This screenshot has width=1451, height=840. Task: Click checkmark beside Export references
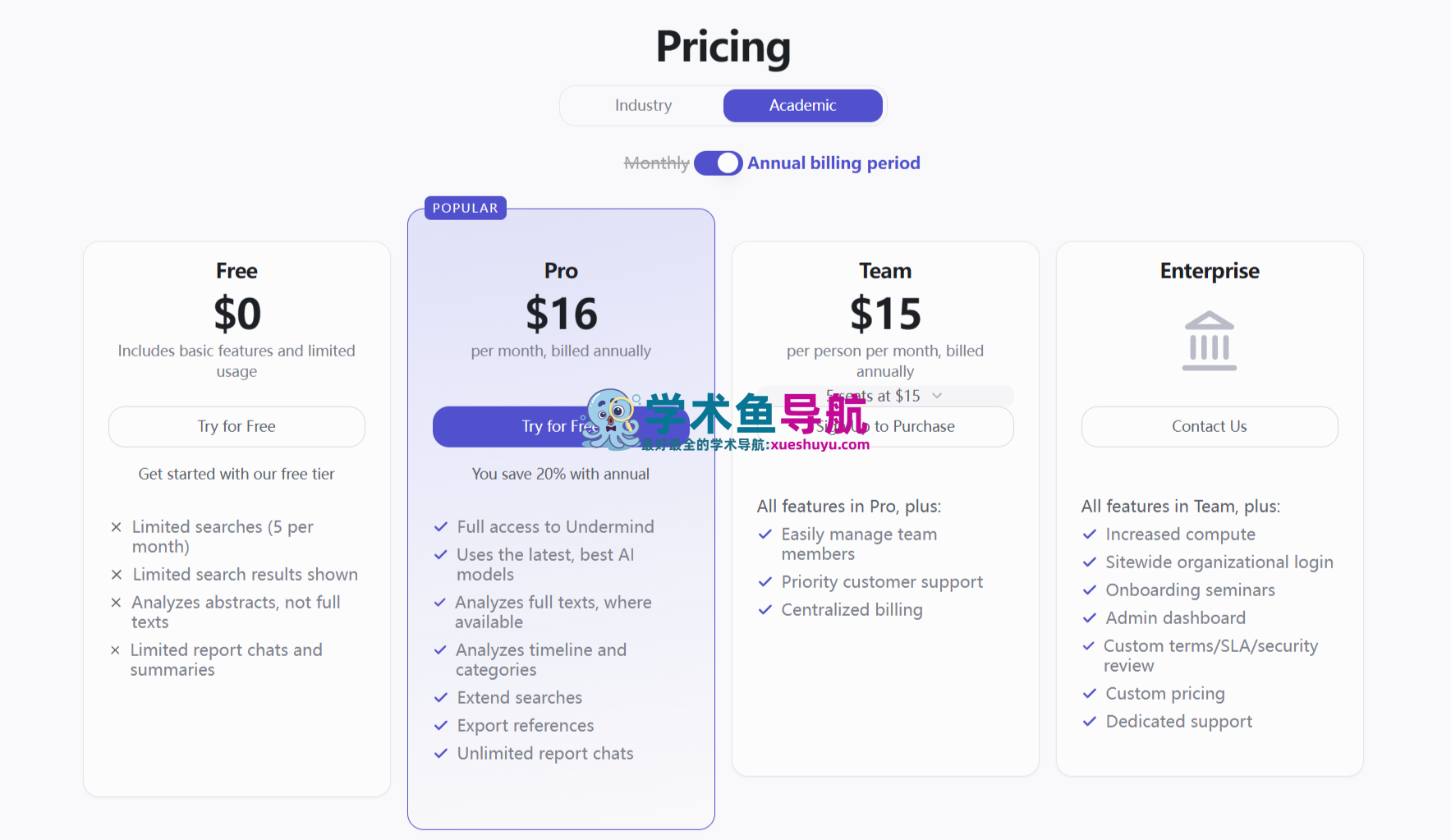click(x=441, y=726)
